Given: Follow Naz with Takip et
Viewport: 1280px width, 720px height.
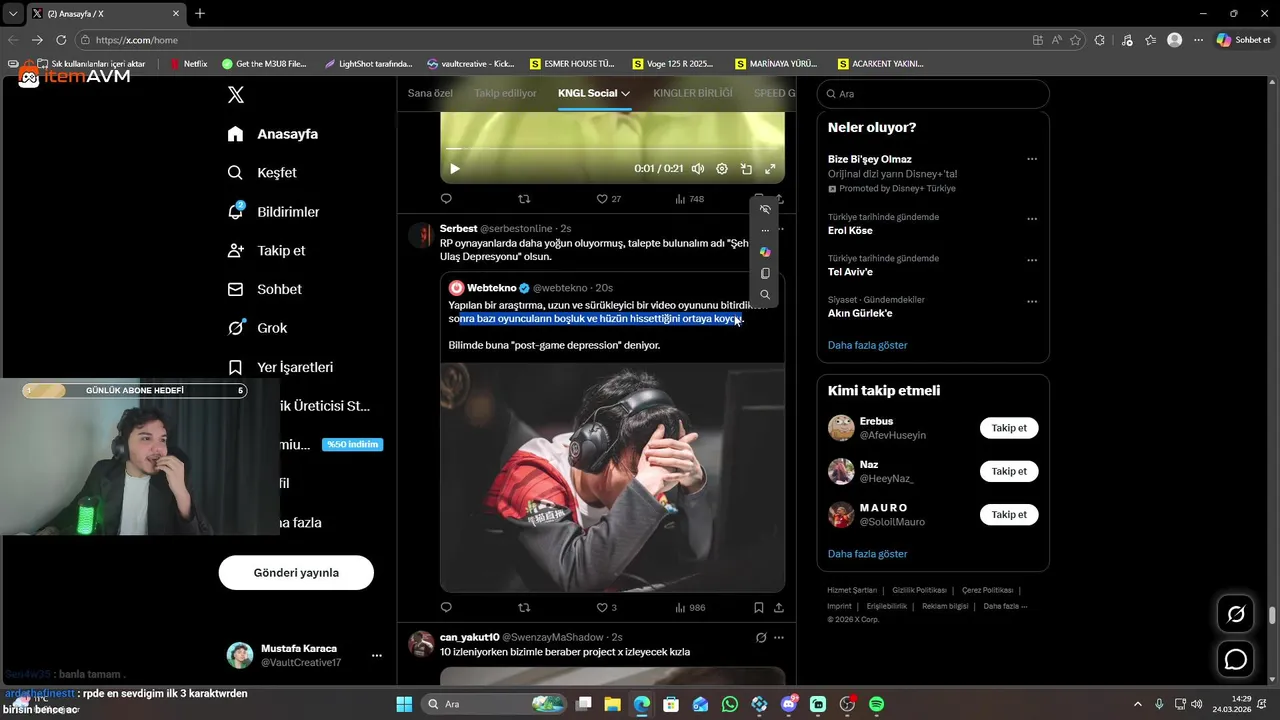Looking at the screenshot, I should [x=1009, y=471].
